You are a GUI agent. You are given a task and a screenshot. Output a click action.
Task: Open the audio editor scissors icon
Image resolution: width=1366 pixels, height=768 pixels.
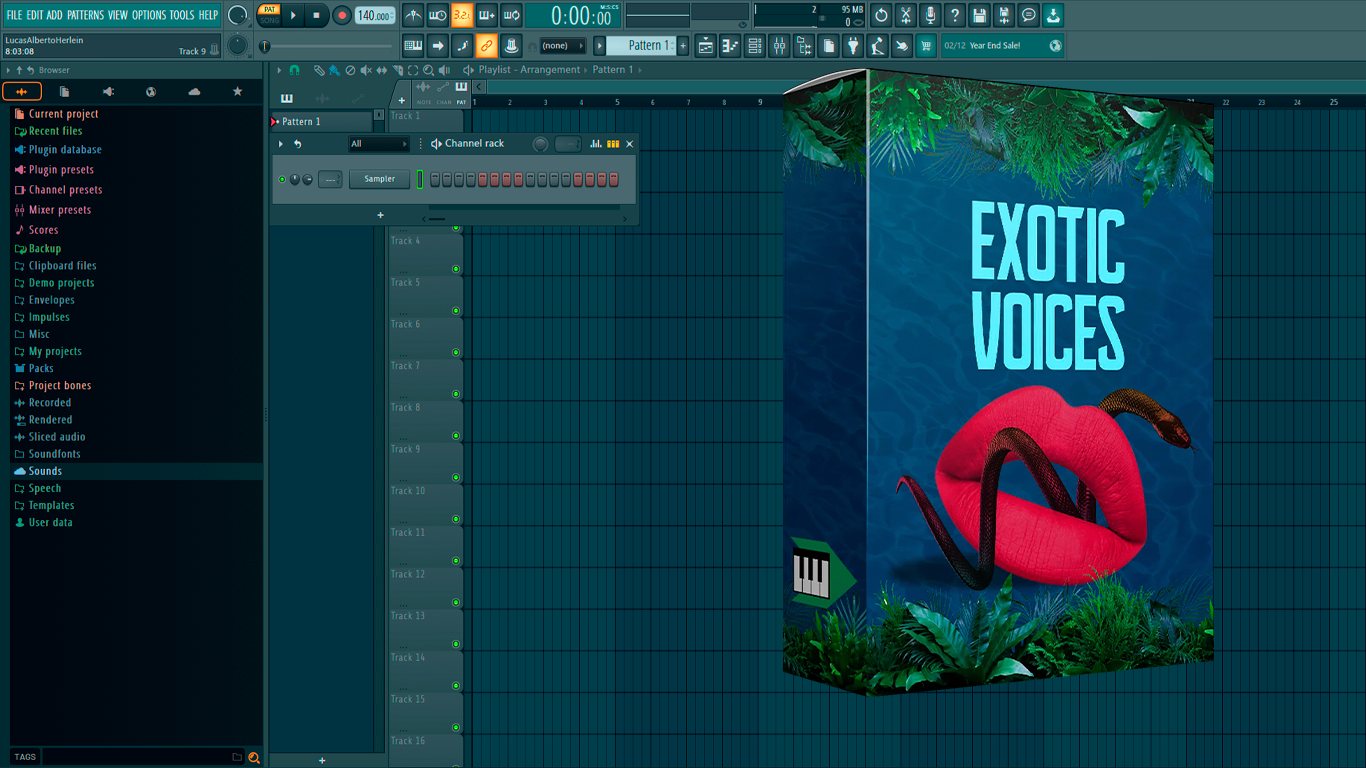coord(906,15)
